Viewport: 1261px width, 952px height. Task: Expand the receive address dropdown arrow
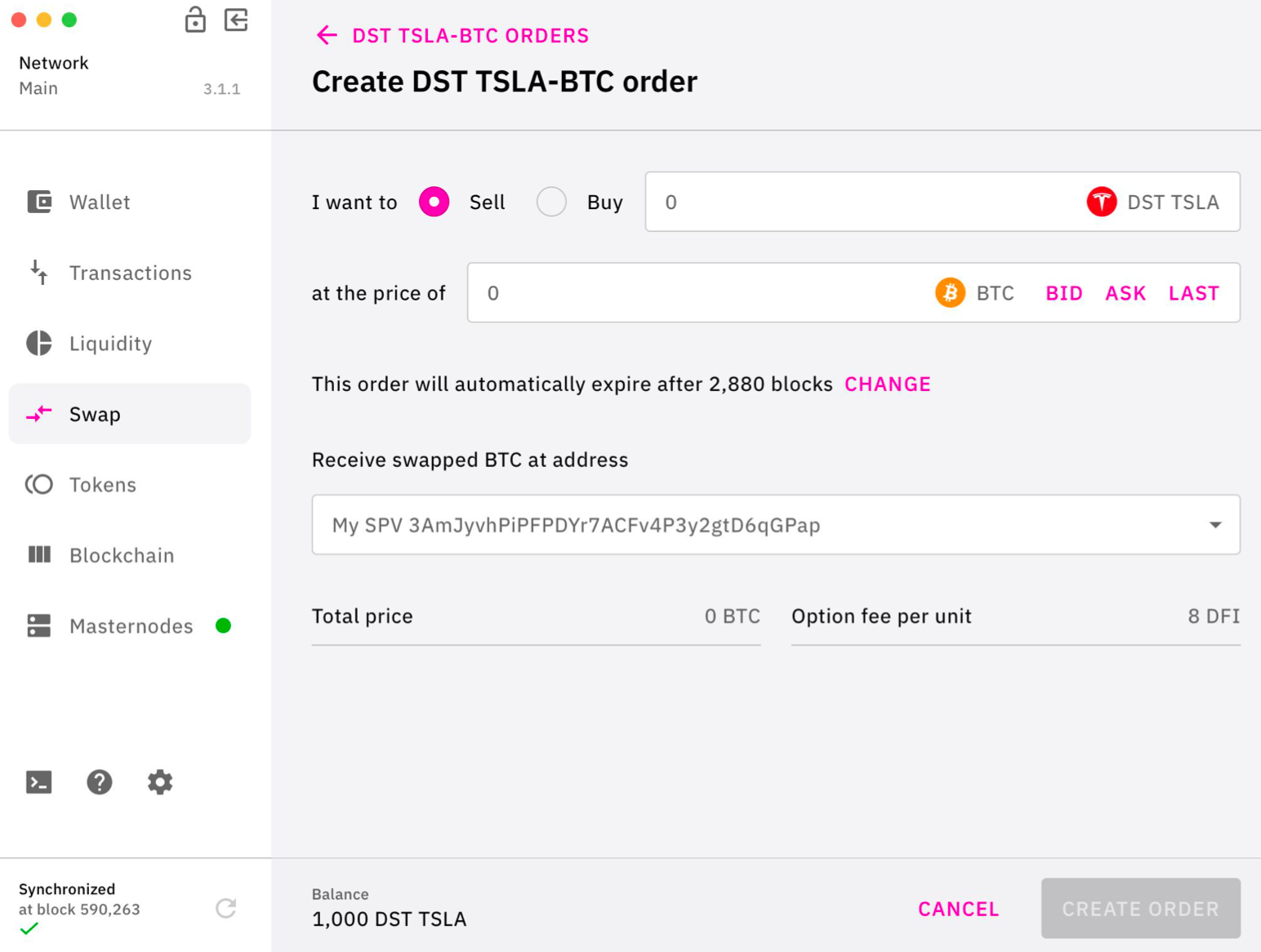[1215, 525]
